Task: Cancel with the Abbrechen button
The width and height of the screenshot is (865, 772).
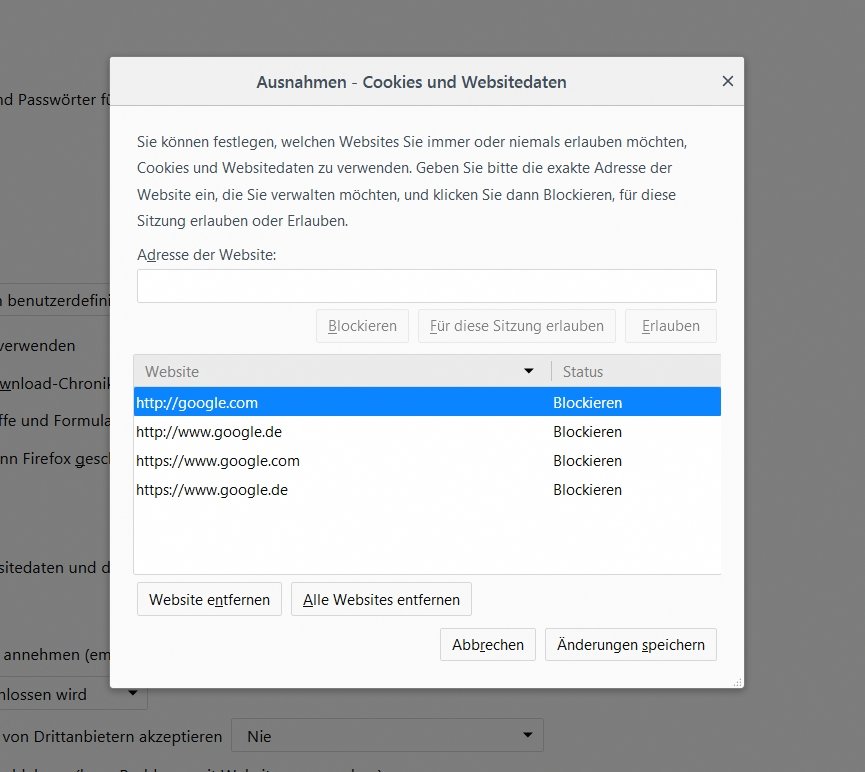Action: (487, 645)
